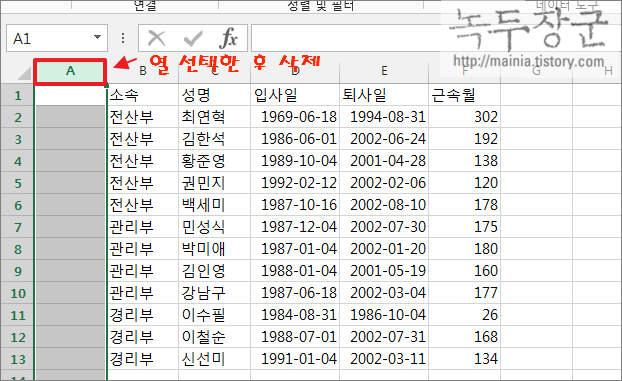Click the 소속 header cell
The image size is (622, 381).
(143, 95)
